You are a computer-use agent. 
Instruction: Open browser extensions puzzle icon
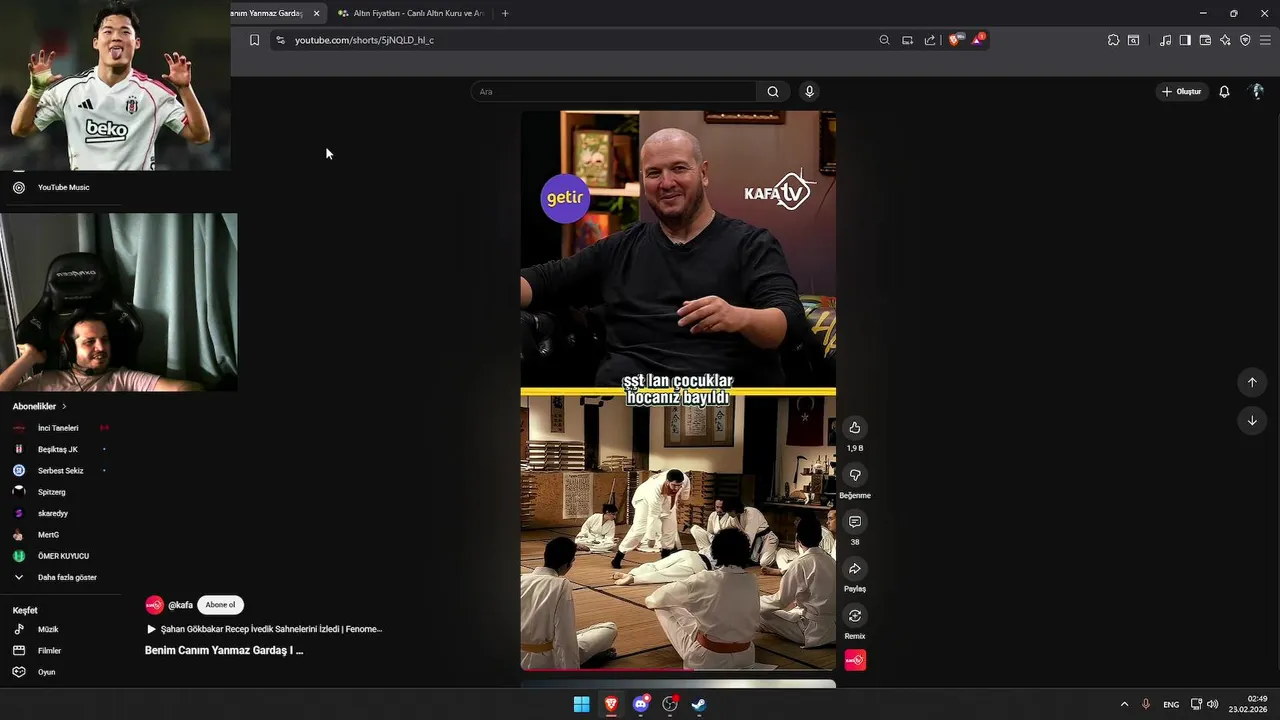pyautogui.click(x=1113, y=40)
